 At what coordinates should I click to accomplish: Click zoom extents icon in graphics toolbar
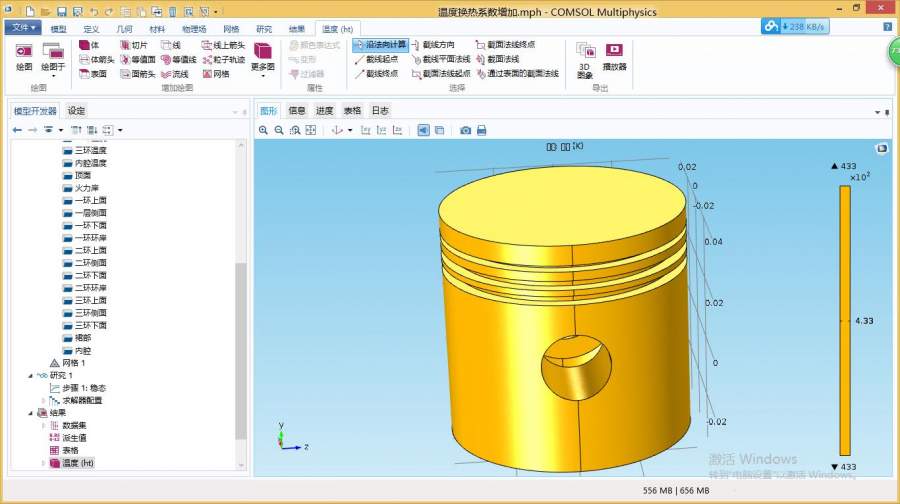311,130
